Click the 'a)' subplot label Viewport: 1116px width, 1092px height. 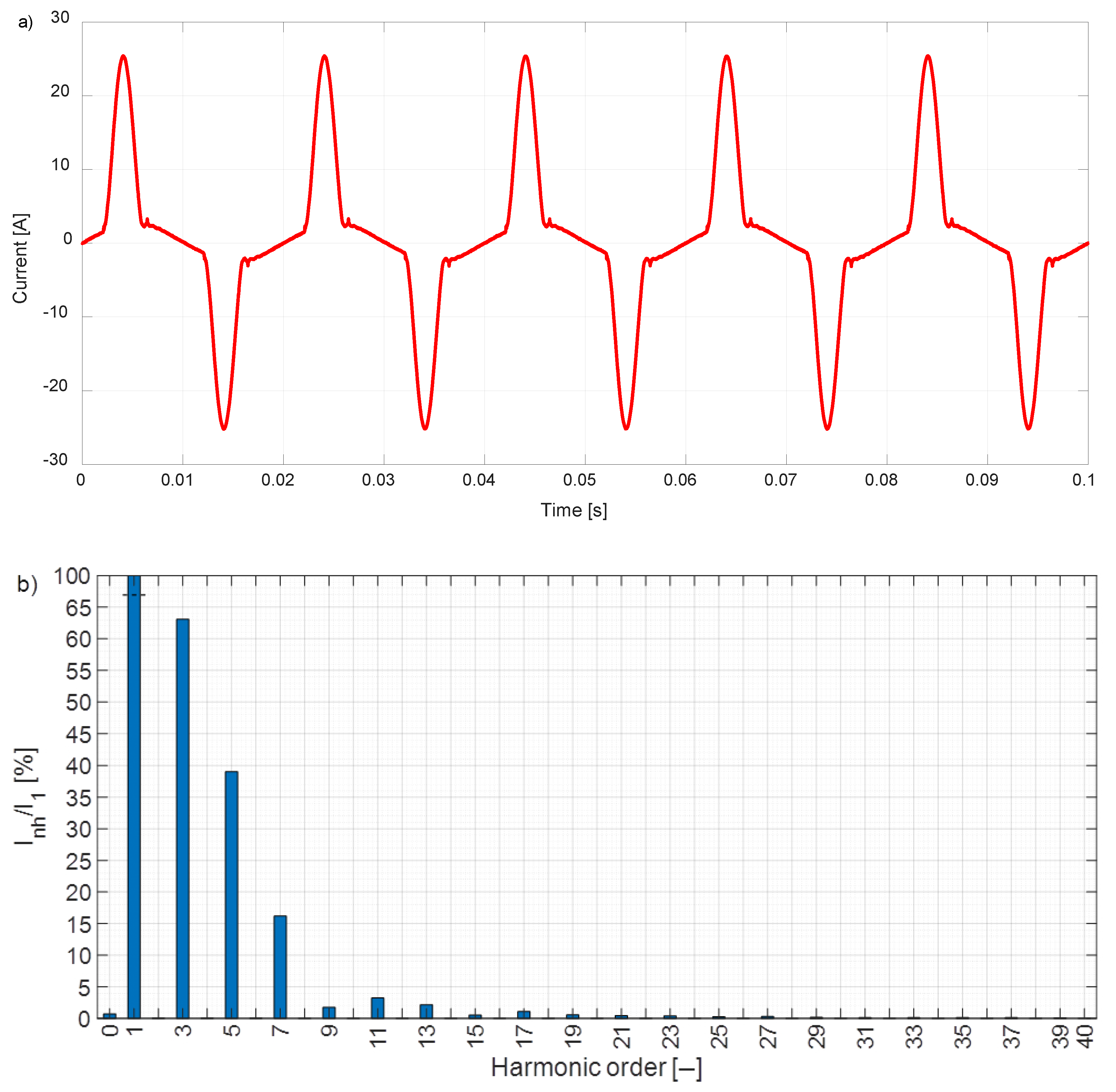[25, 22]
